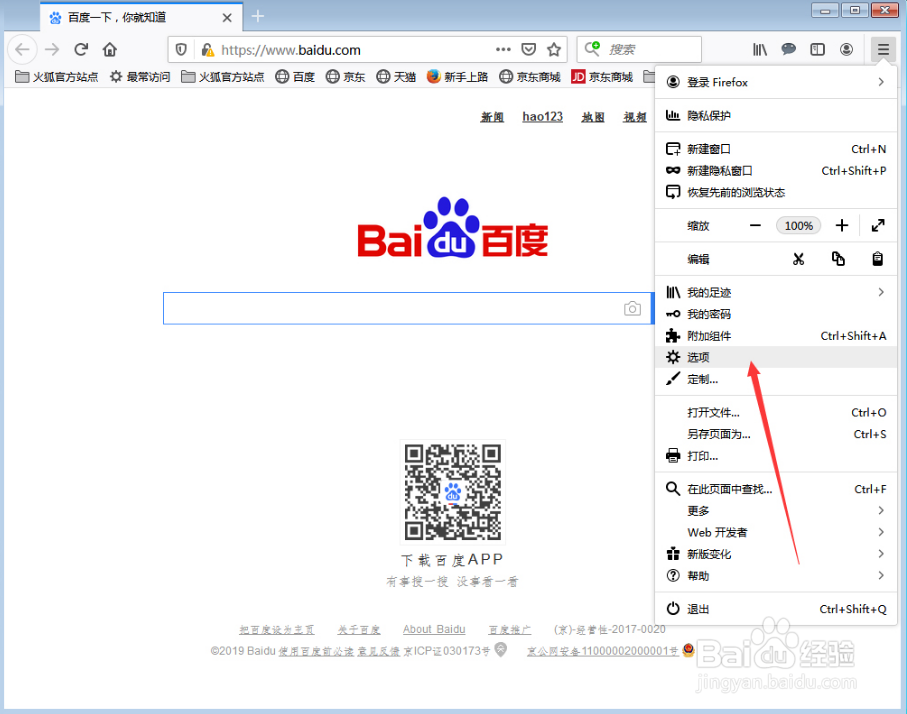Choose 另存页面为... menu item
Viewport: 907px width, 714px height.
coord(776,434)
